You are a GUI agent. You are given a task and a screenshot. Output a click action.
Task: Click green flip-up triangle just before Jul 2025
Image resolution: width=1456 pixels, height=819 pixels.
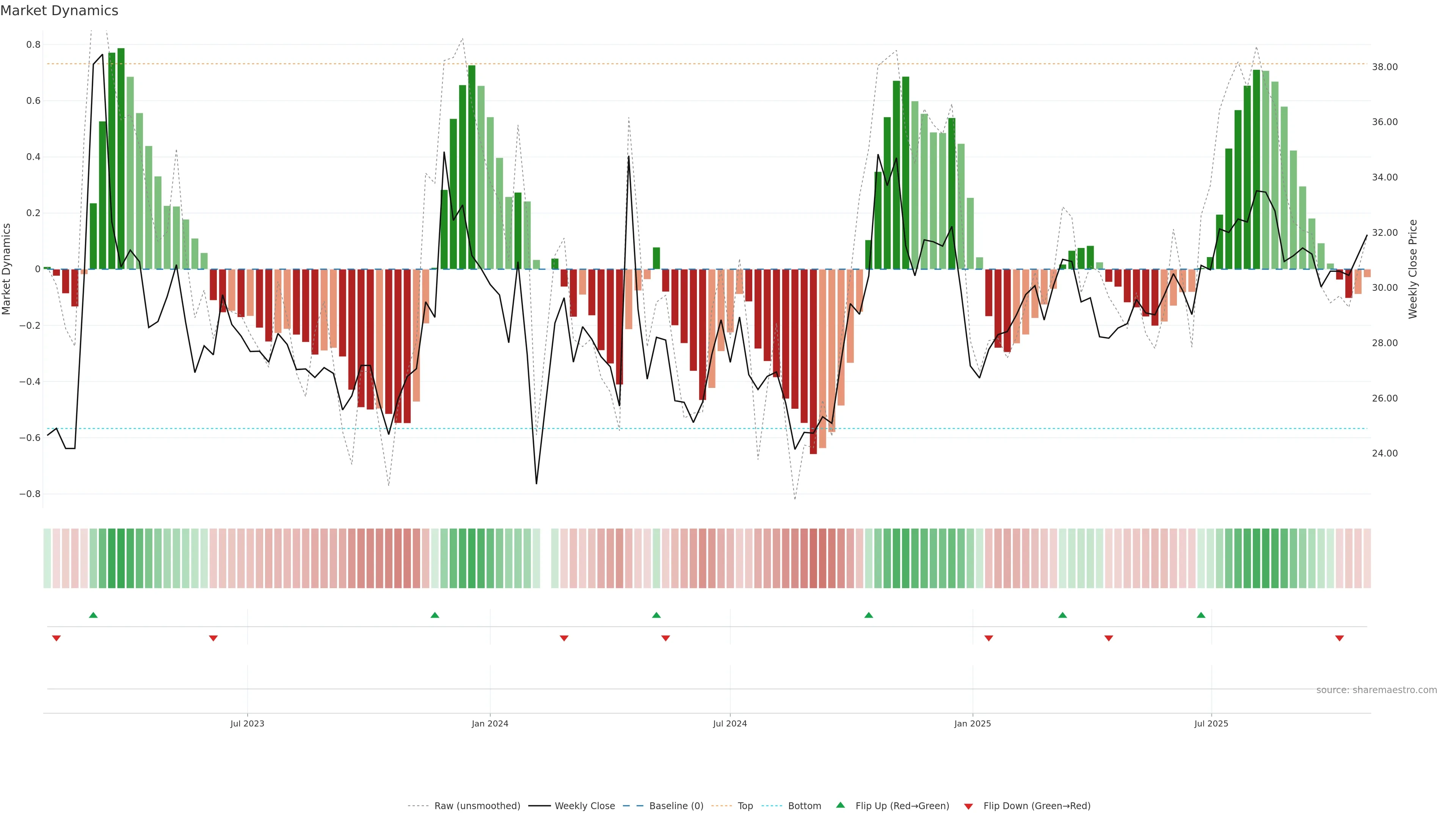1200,615
